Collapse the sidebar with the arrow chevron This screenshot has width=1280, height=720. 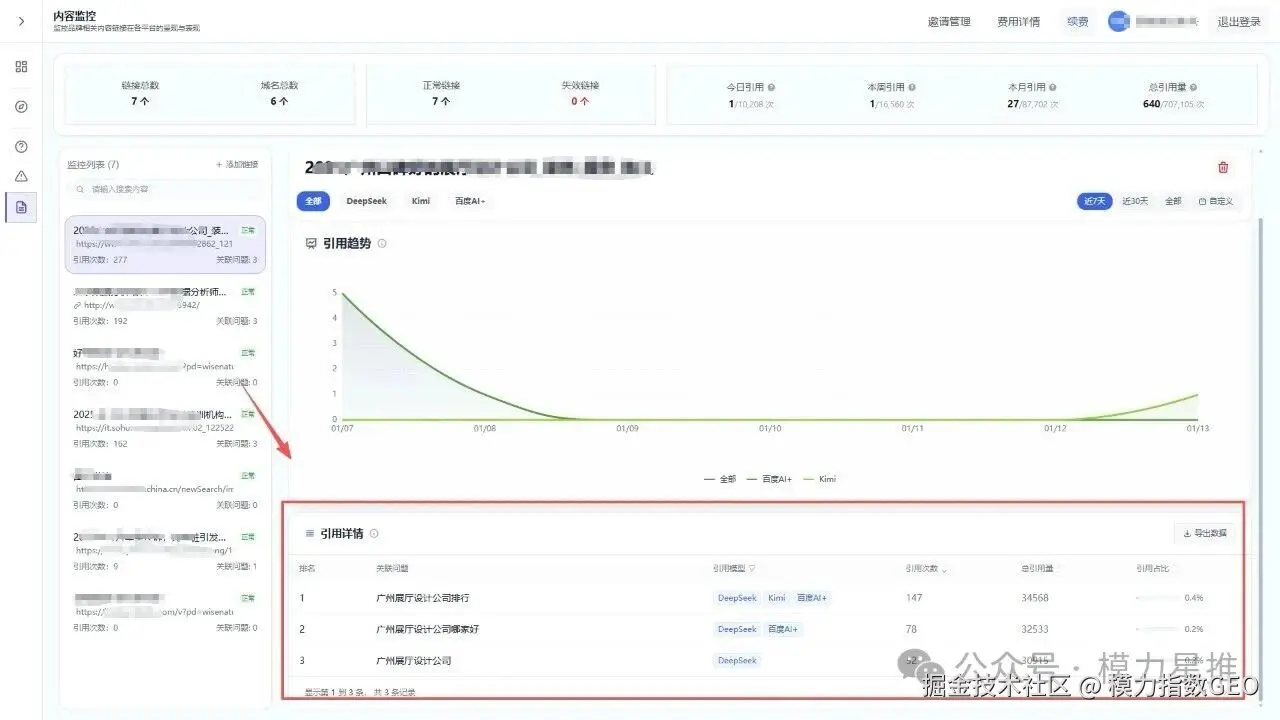[x=20, y=20]
